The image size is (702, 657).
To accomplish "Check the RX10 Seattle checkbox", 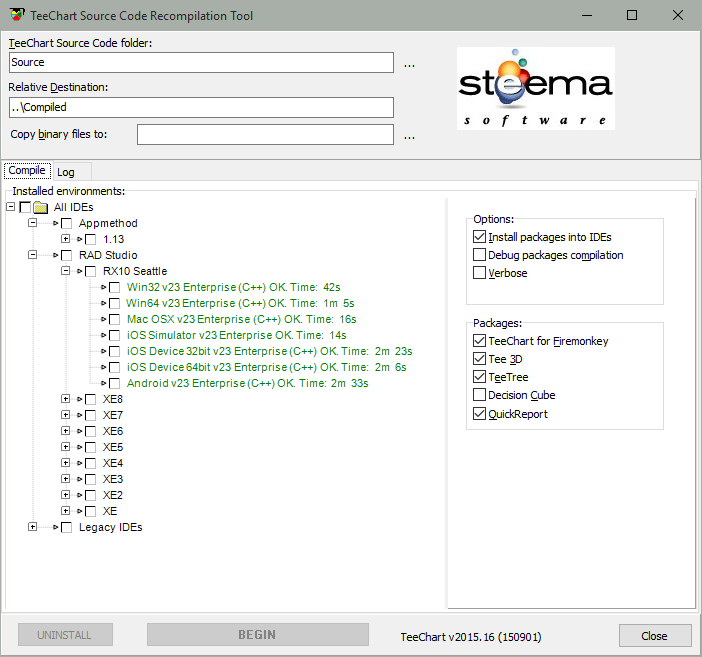I will coord(90,271).
